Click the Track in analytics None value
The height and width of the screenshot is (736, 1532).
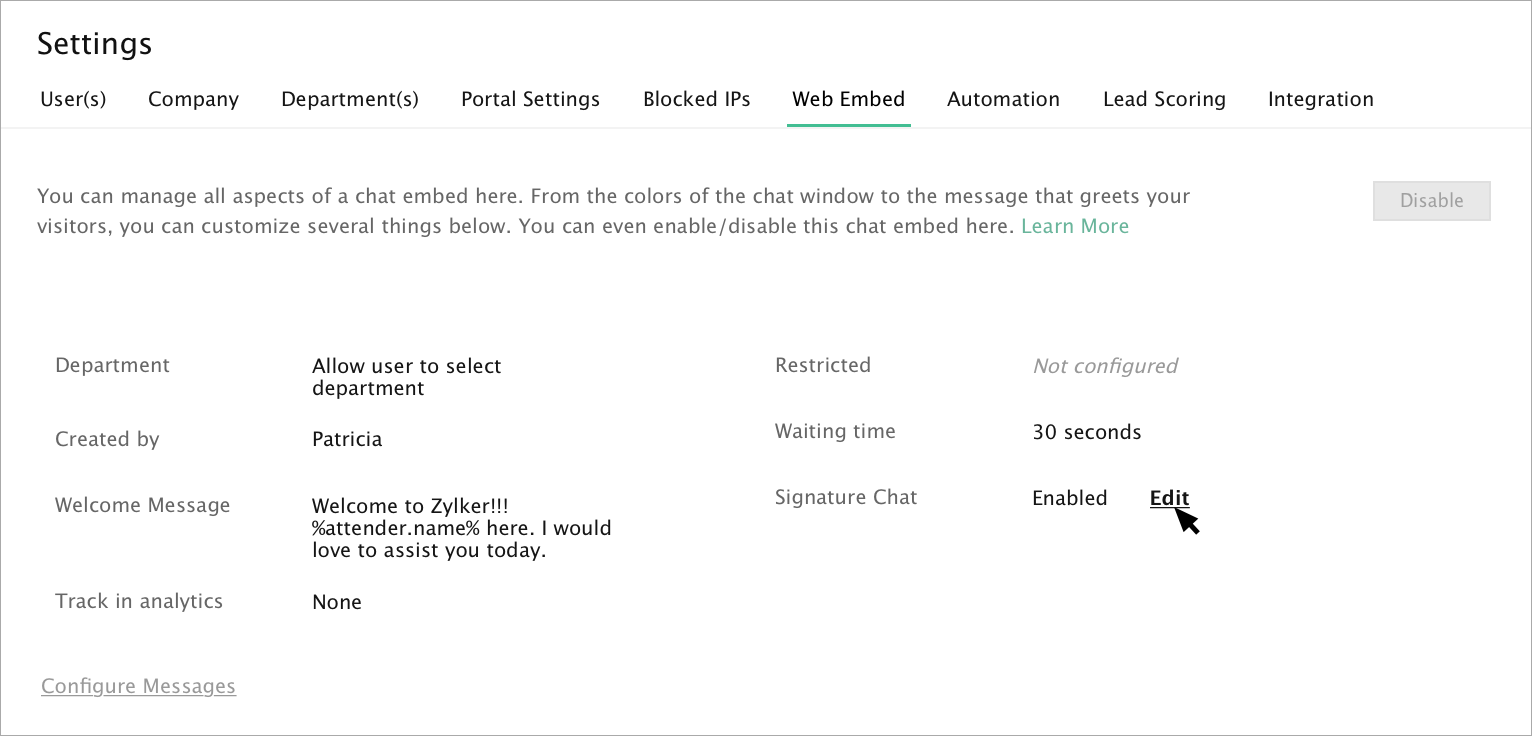tap(337, 602)
